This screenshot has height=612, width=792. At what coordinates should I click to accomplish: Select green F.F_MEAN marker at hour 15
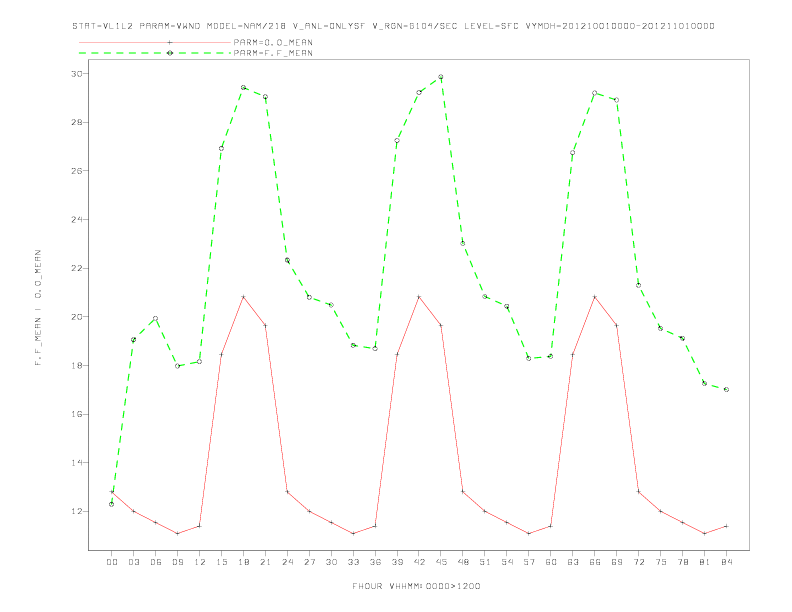(221, 148)
